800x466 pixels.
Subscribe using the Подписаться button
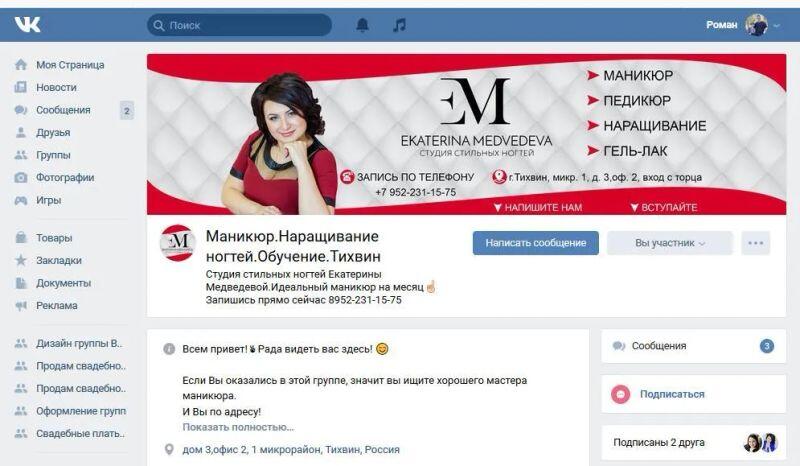tap(672, 394)
